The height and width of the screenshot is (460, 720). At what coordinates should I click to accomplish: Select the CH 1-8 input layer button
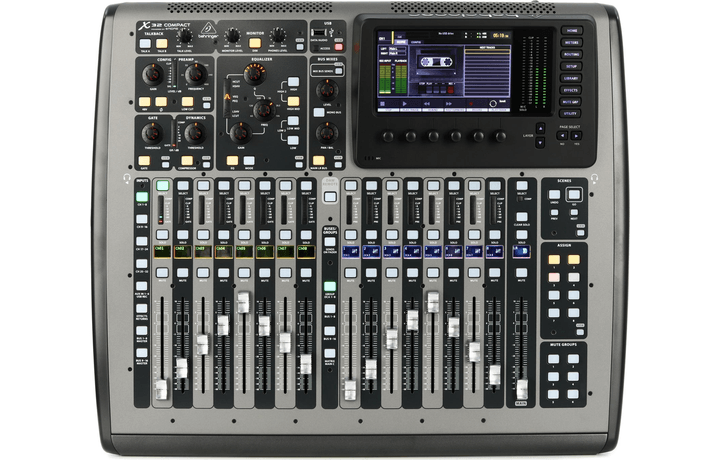pos(142,197)
